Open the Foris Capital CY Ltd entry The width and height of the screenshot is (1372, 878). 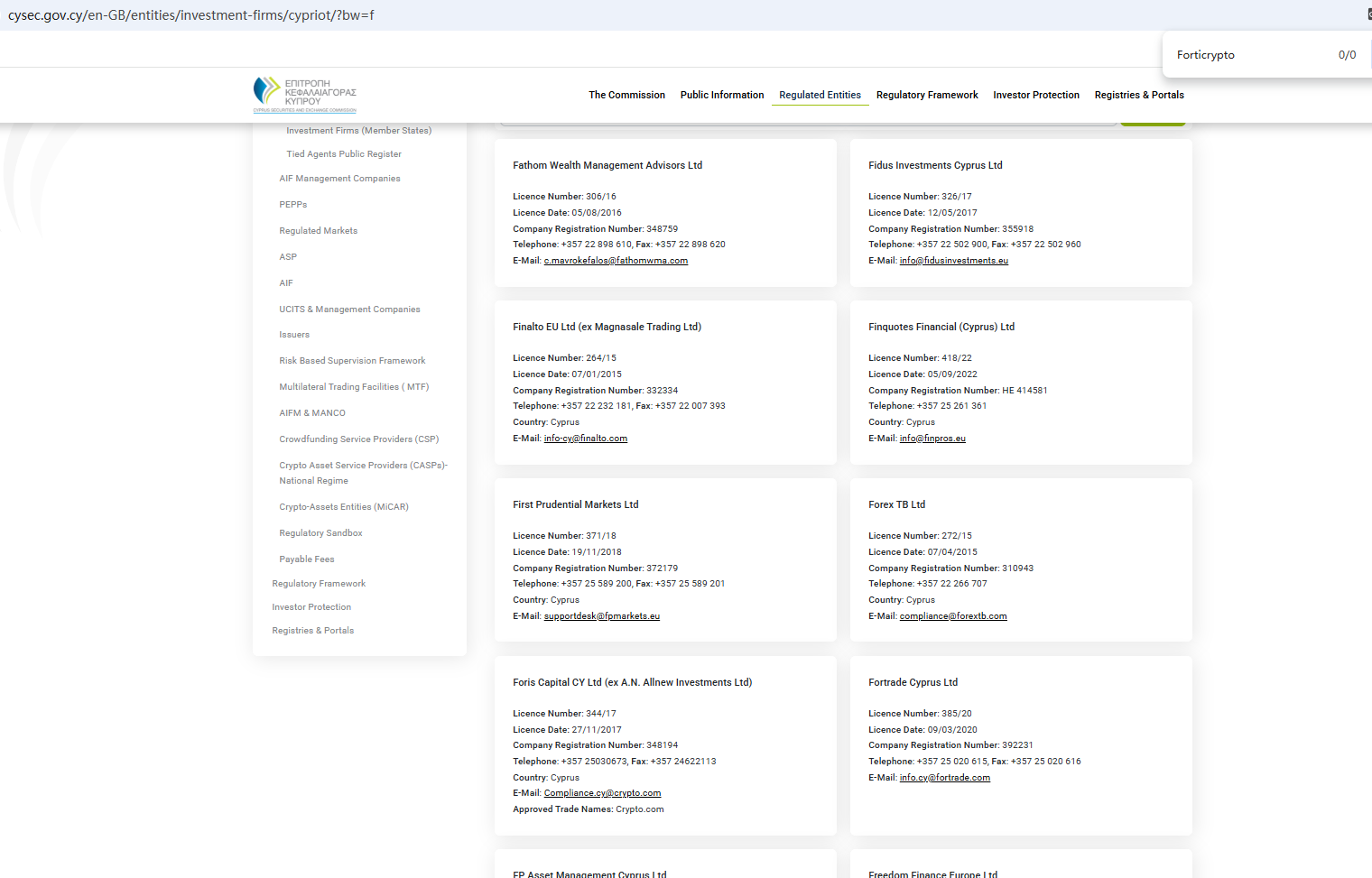tap(632, 682)
